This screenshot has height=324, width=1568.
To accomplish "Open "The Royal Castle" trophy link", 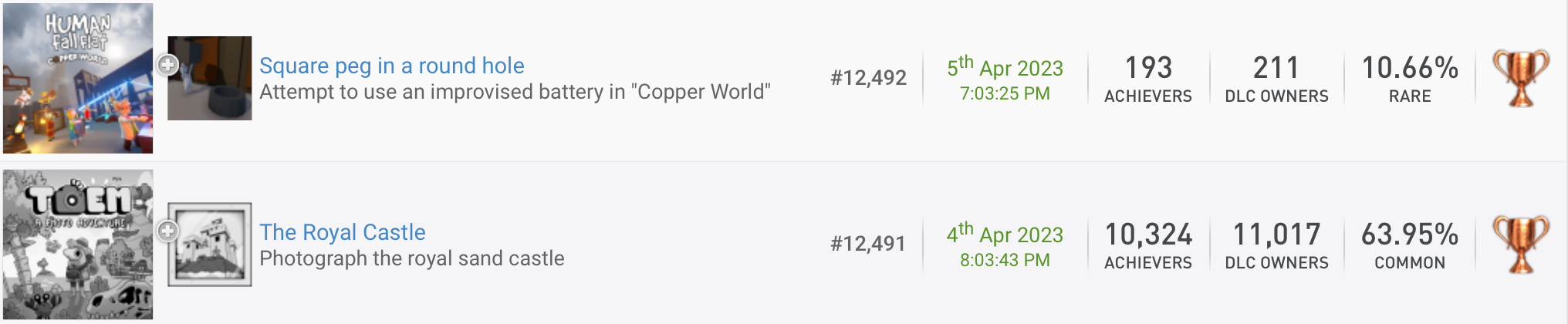I will click(342, 232).
